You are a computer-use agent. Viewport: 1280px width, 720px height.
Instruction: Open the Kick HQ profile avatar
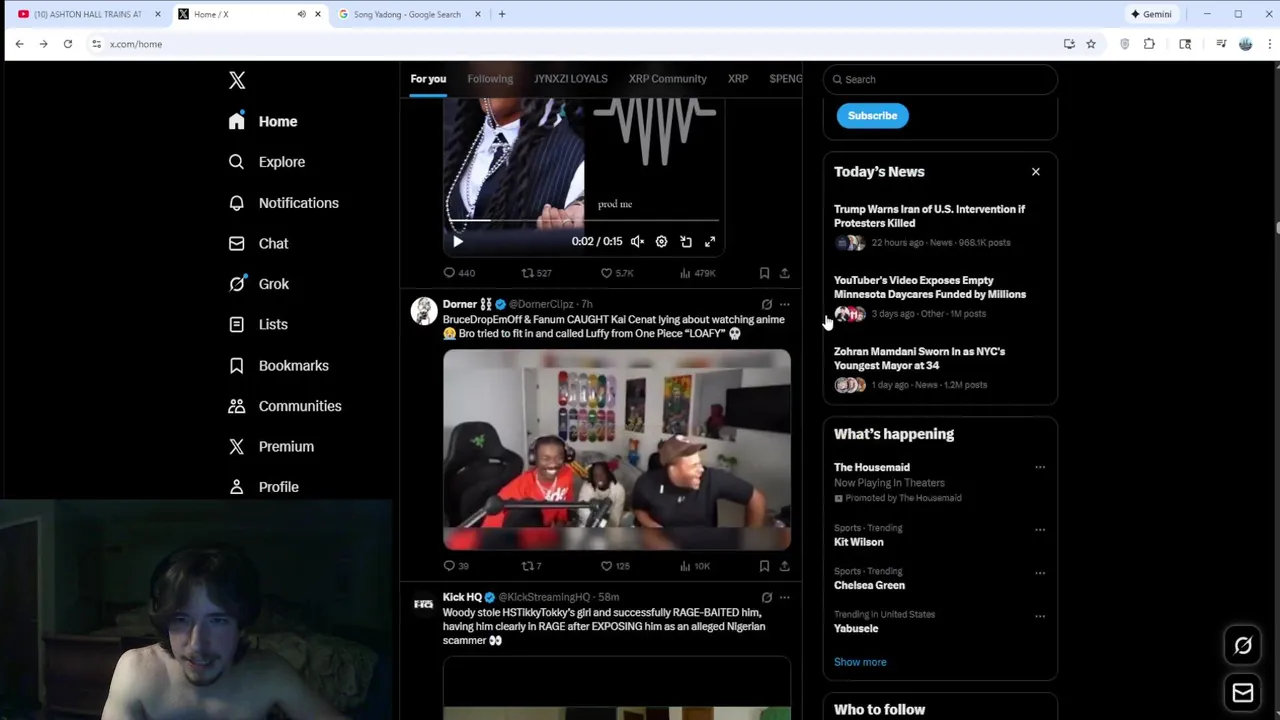424,604
